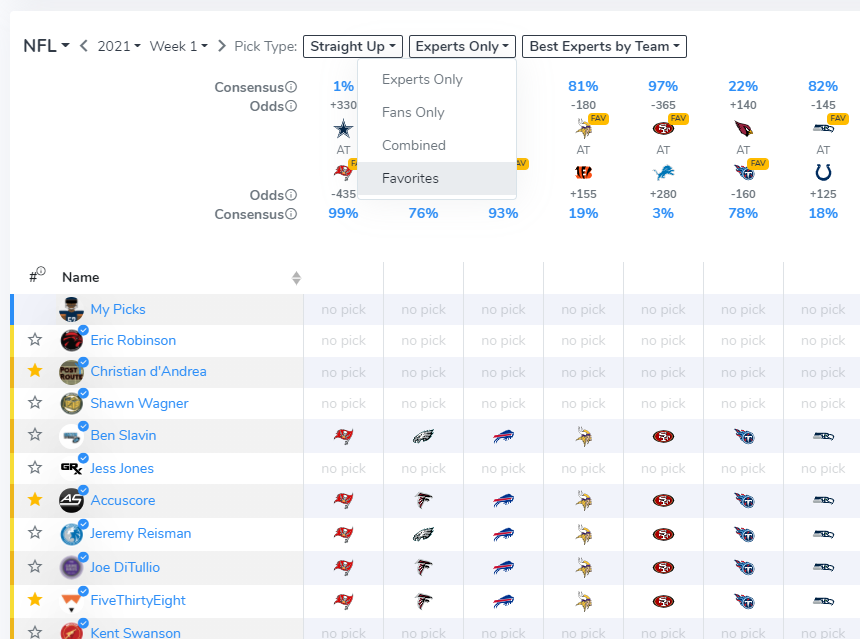This screenshot has height=639, width=860.
Task: Click the 99% Buccaneers consensus
Action: click(343, 213)
